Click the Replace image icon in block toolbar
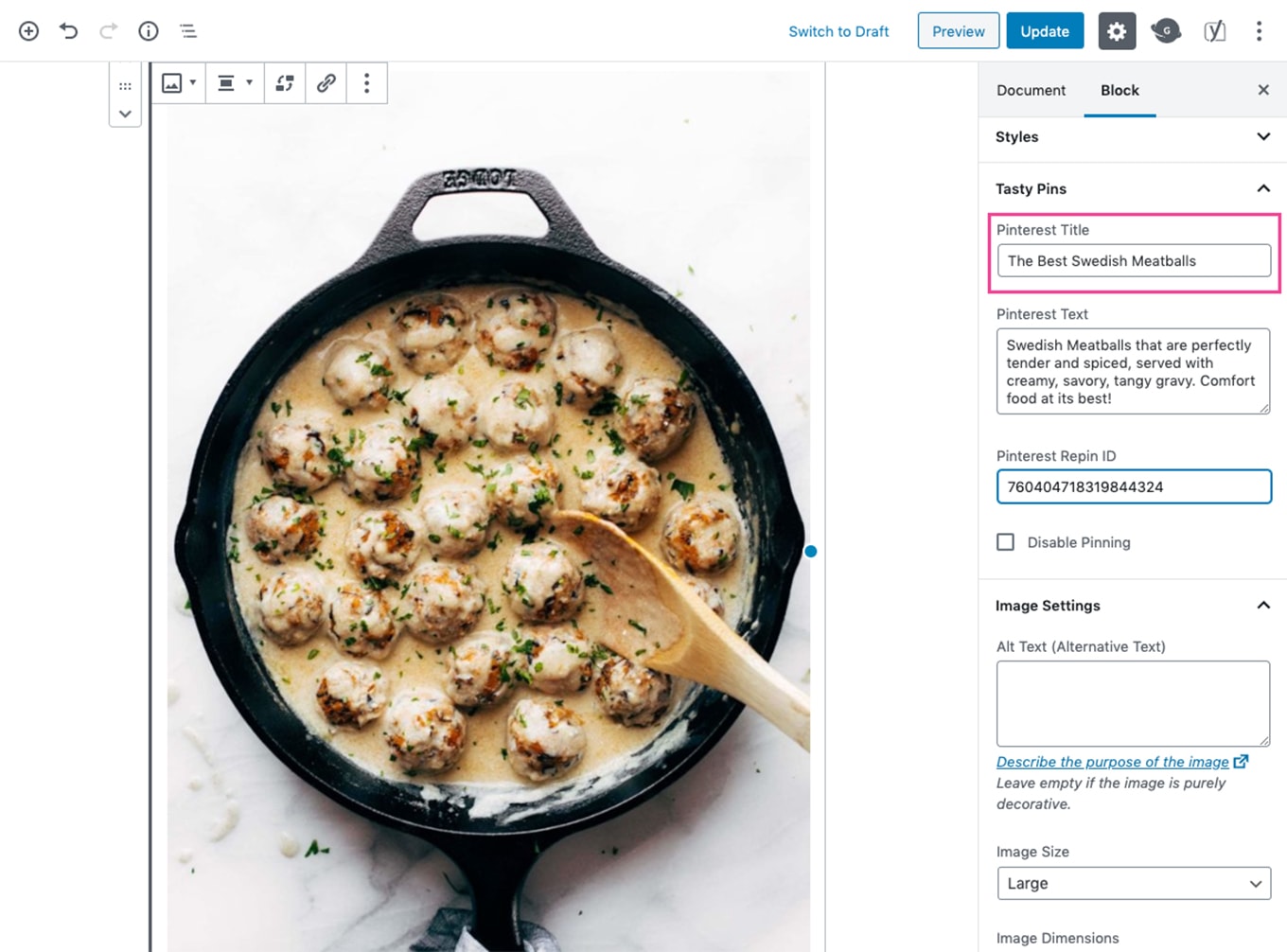 coord(285,83)
